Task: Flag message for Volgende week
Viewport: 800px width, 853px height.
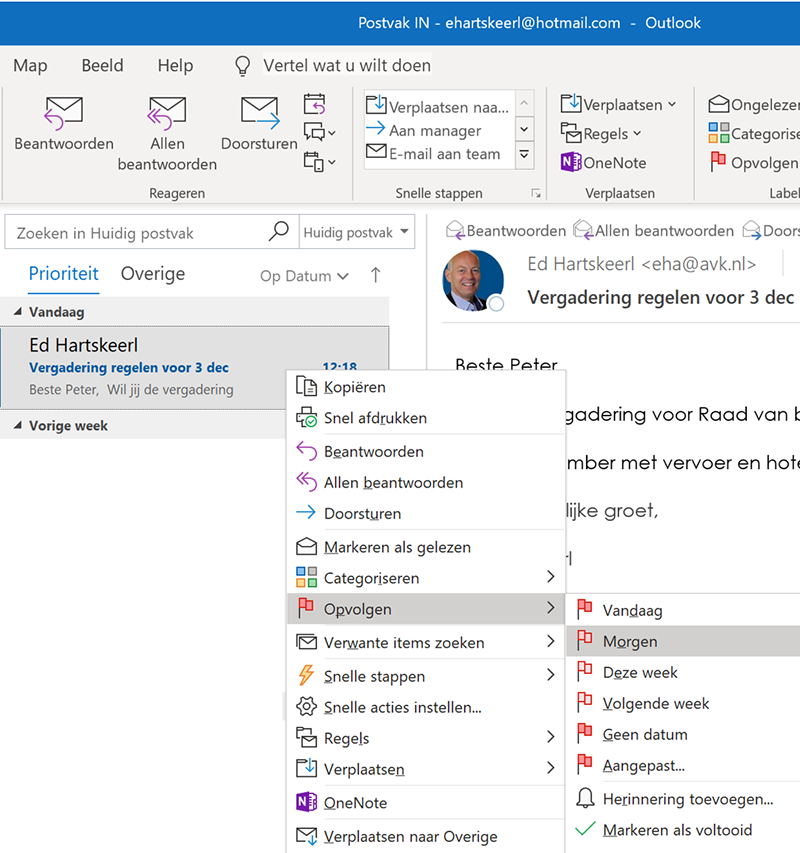Action: click(684, 703)
